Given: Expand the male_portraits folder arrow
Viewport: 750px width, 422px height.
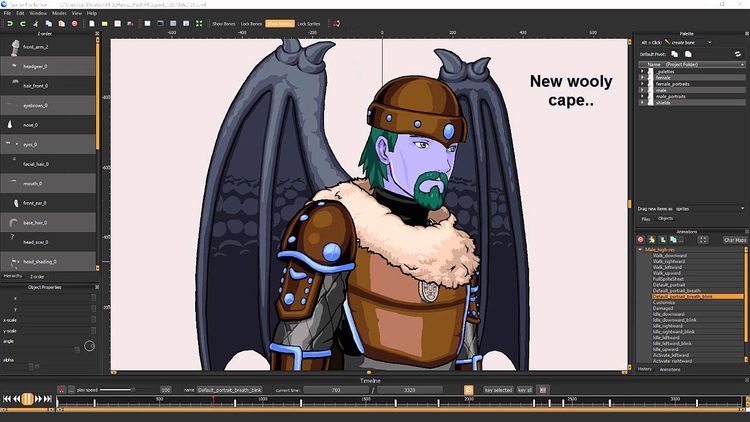Looking at the screenshot, I should coord(642,96).
